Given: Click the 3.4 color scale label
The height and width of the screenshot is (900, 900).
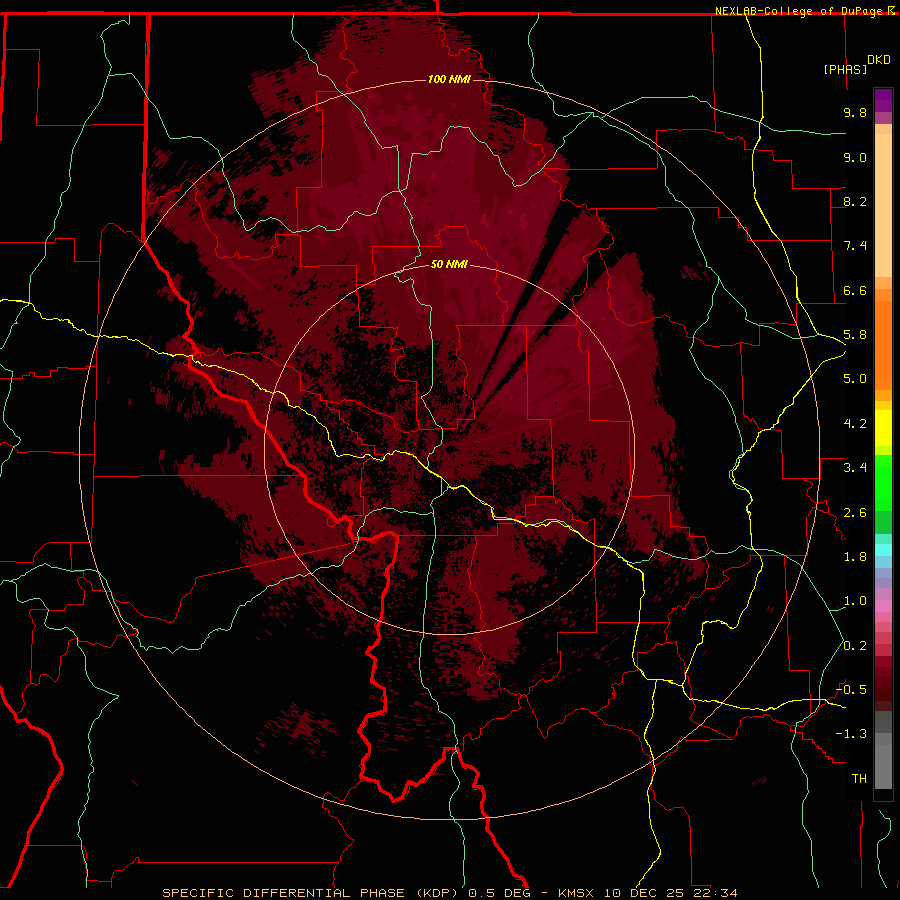Looking at the screenshot, I should pos(855,468).
